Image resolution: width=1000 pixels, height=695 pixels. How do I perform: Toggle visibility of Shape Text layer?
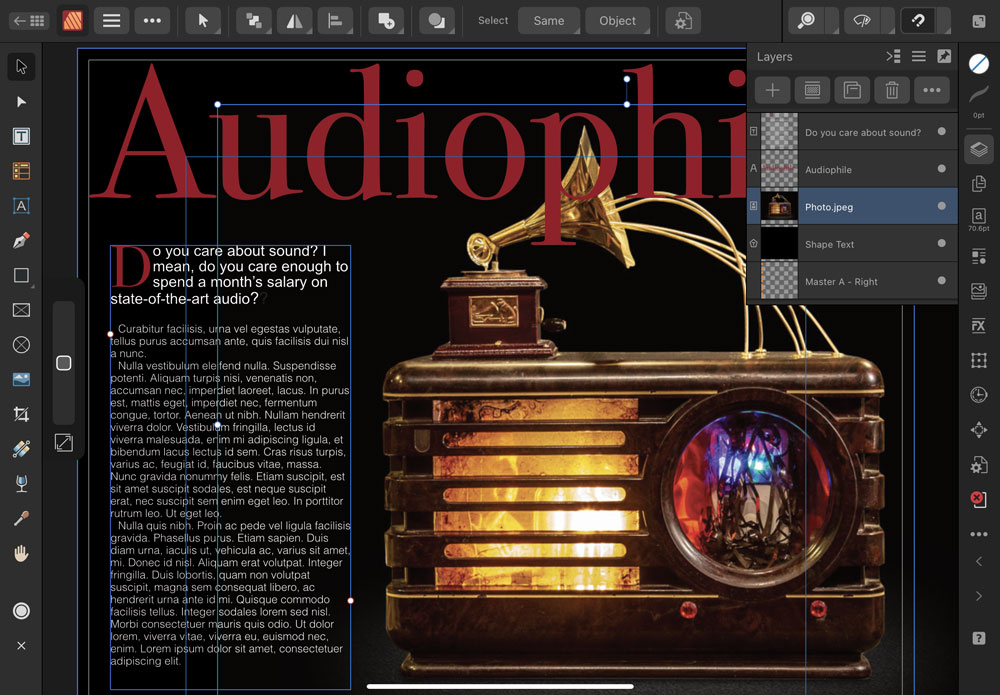coord(941,243)
